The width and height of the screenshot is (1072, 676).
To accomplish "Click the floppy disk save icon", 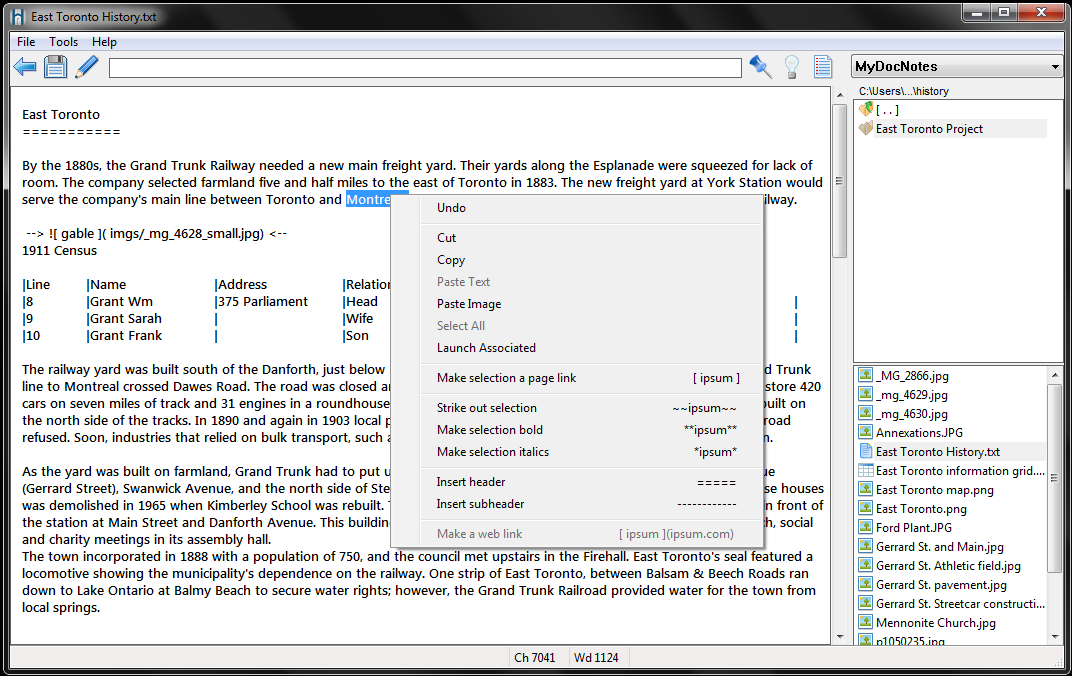I will [x=55, y=67].
